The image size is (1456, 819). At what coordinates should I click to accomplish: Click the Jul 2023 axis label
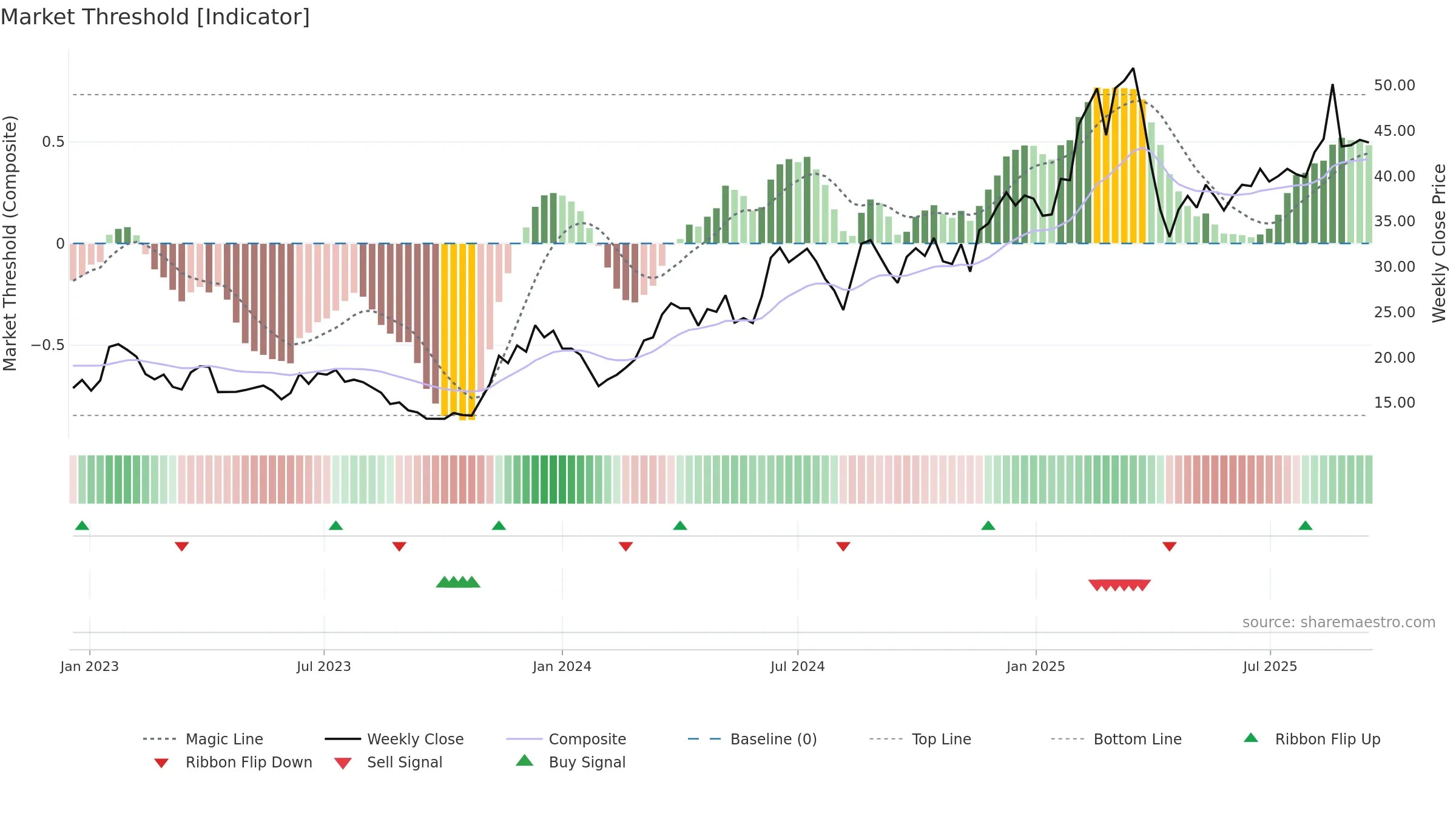(x=324, y=667)
